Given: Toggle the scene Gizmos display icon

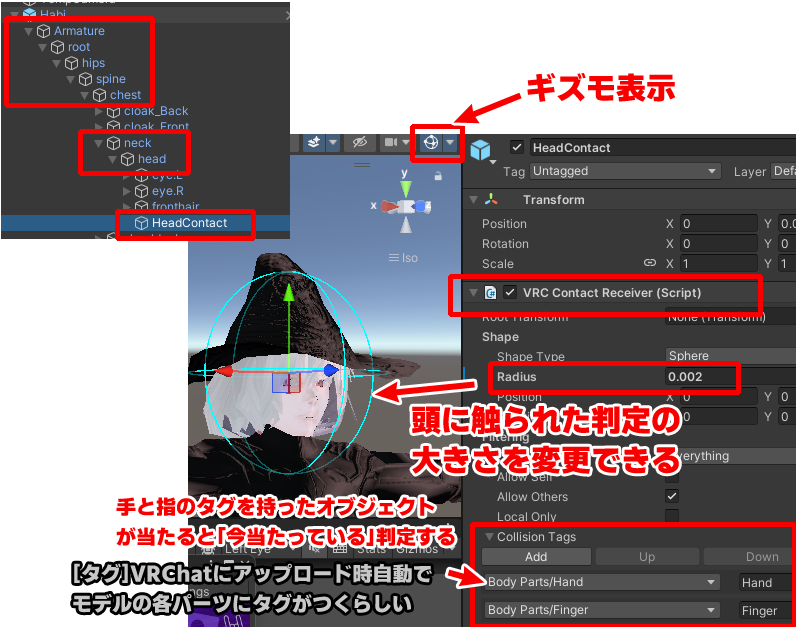Looking at the screenshot, I should tap(431, 143).
